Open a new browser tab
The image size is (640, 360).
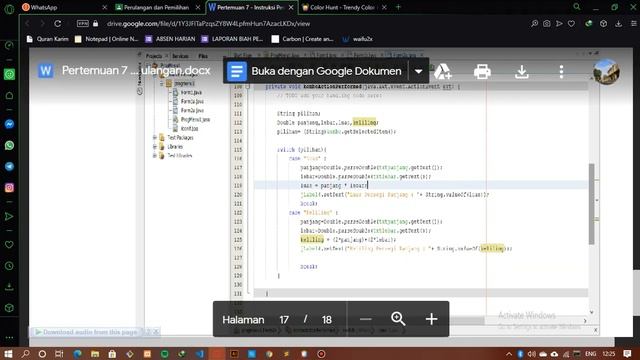point(398,7)
